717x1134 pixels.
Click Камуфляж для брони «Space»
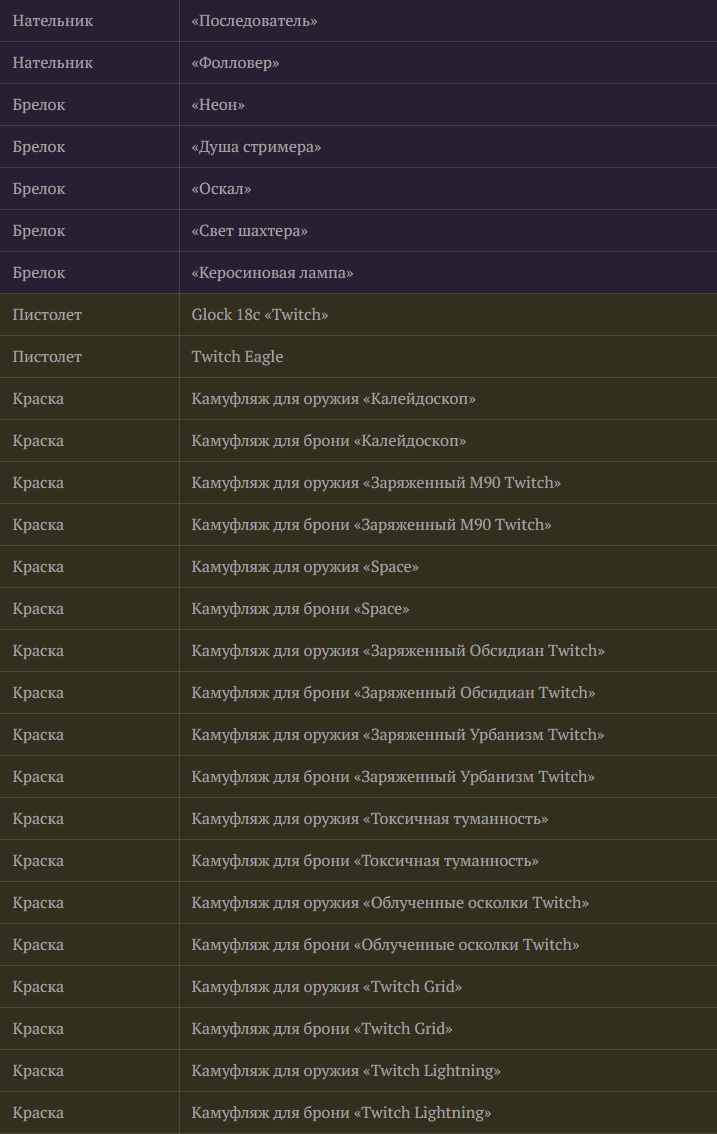click(300, 608)
